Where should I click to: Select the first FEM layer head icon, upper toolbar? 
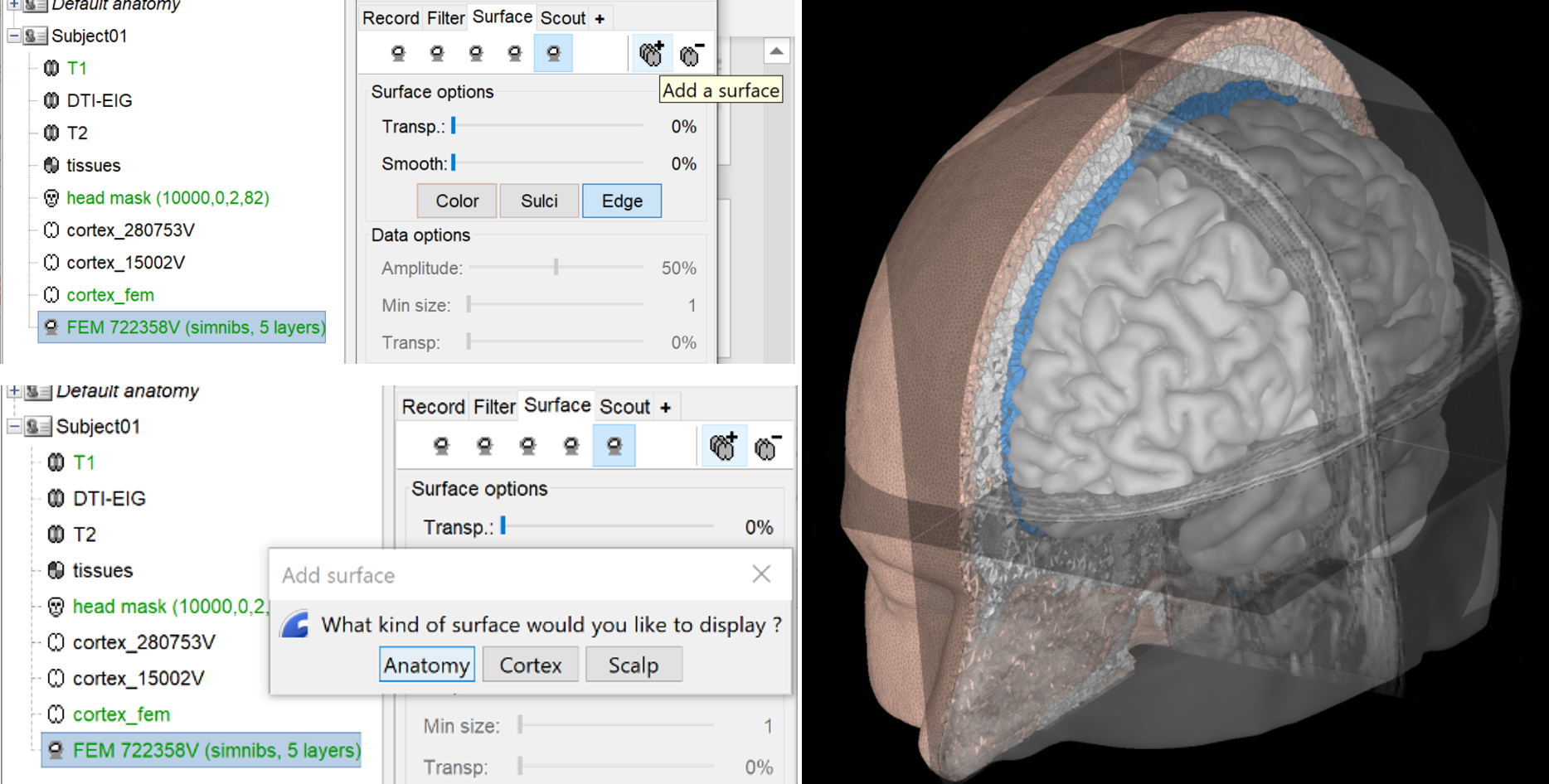(398, 54)
